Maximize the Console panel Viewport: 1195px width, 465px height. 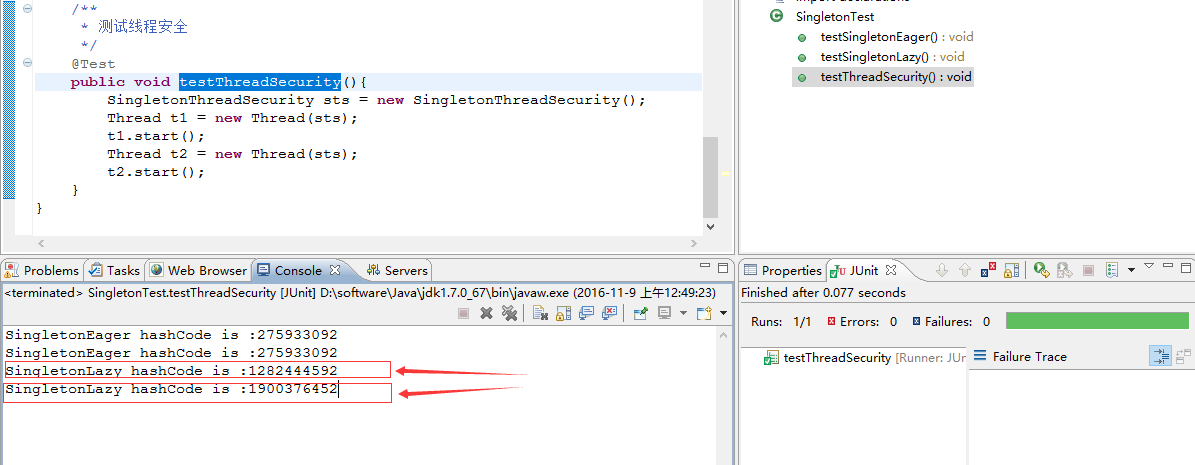pos(723,268)
